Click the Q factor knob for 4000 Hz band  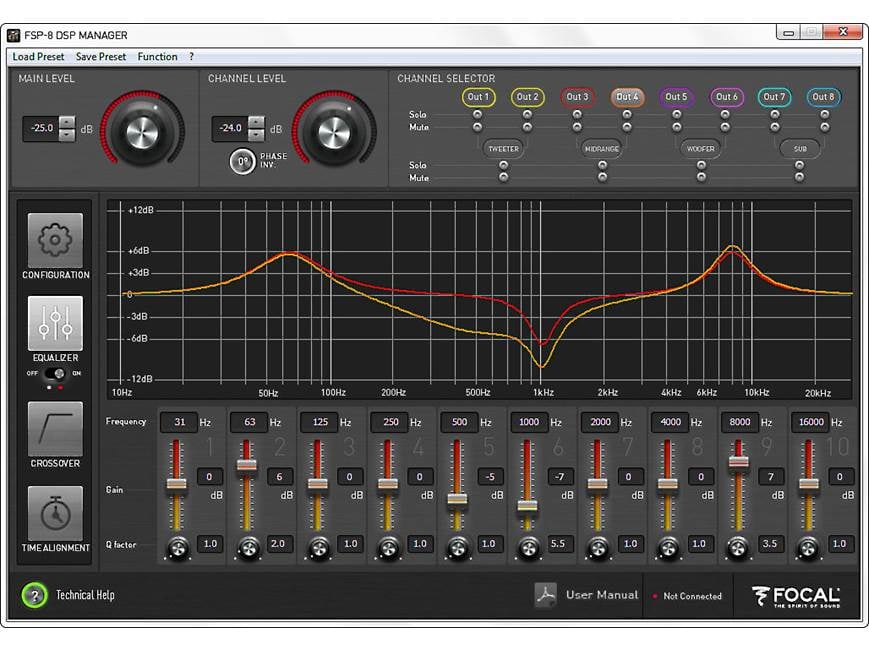pyautogui.click(x=668, y=548)
